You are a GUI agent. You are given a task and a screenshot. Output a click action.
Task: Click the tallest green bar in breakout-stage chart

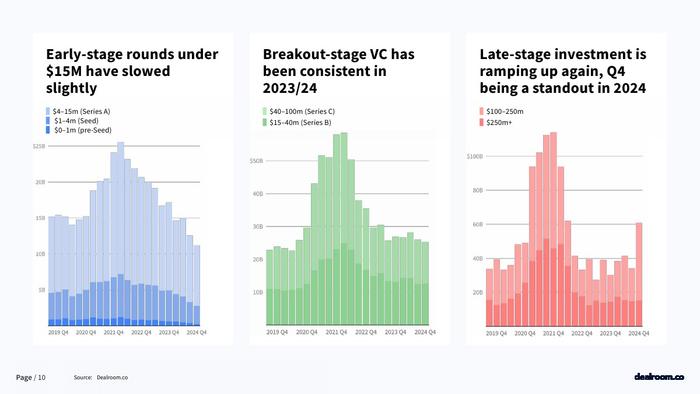click(x=344, y=228)
